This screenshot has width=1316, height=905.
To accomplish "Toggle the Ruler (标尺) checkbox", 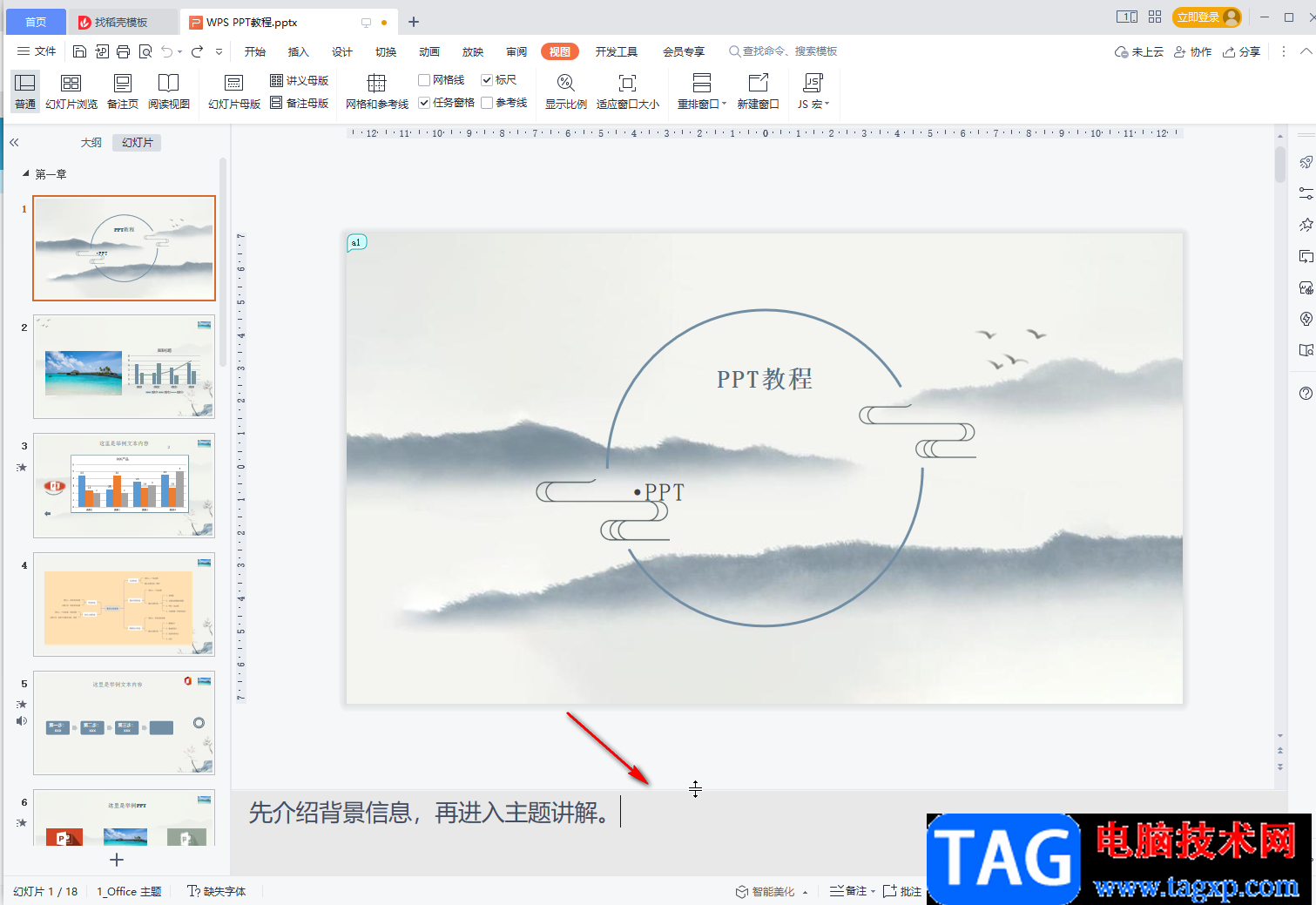I will coord(499,80).
